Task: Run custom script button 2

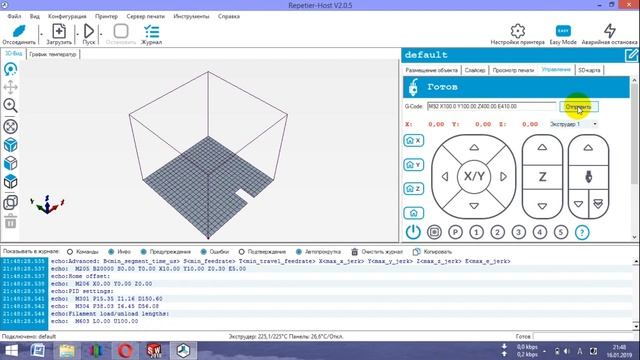Action: [x=498, y=232]
